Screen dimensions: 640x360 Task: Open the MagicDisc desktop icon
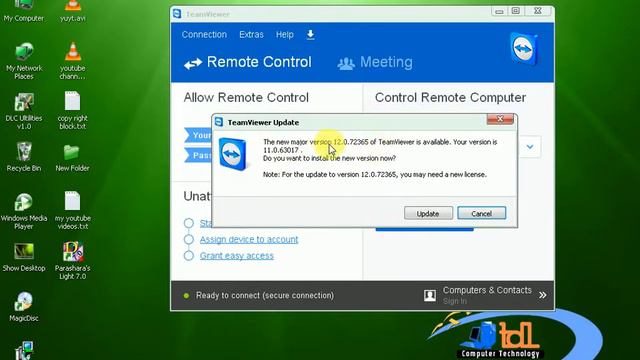coord(24,307)
